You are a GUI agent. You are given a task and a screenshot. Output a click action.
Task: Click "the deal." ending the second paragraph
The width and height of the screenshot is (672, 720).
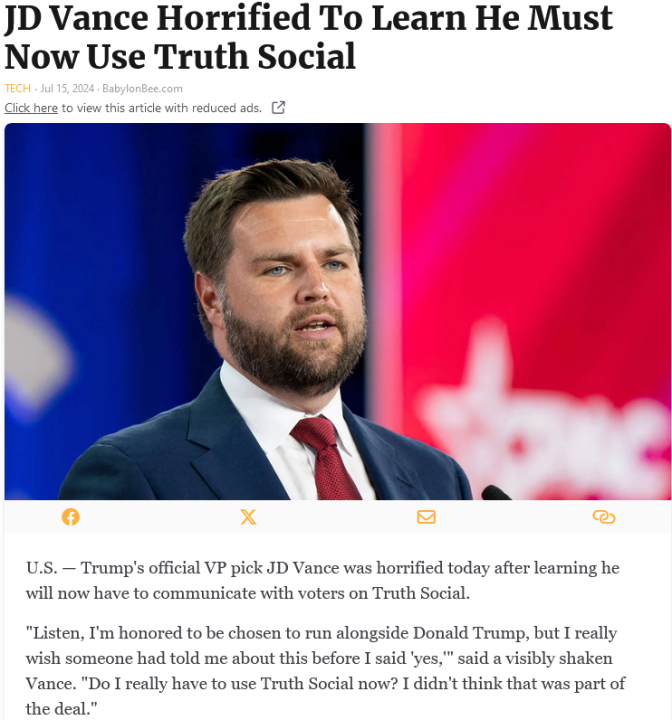click(x=63, y=708)
